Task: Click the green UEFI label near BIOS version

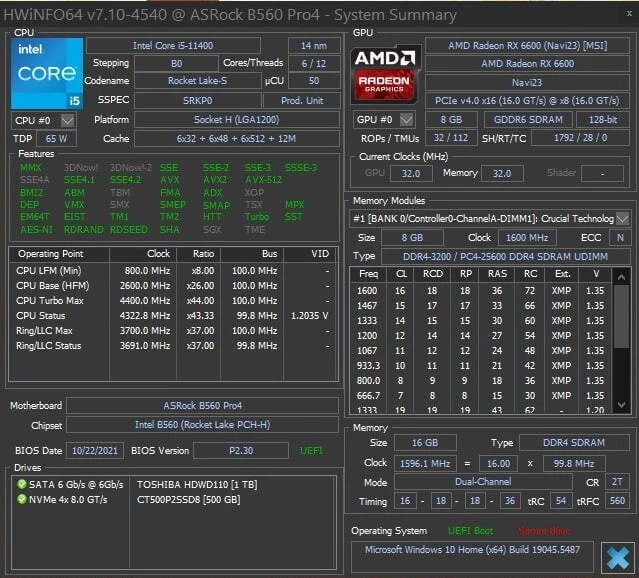Action: [311, 450]
